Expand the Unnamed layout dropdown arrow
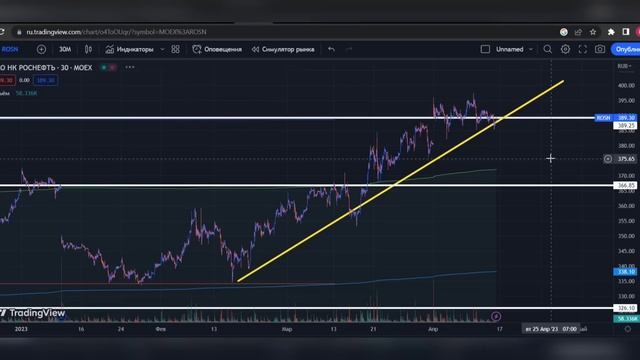Viewport: 640px width, 360px height. coord(531,49)
